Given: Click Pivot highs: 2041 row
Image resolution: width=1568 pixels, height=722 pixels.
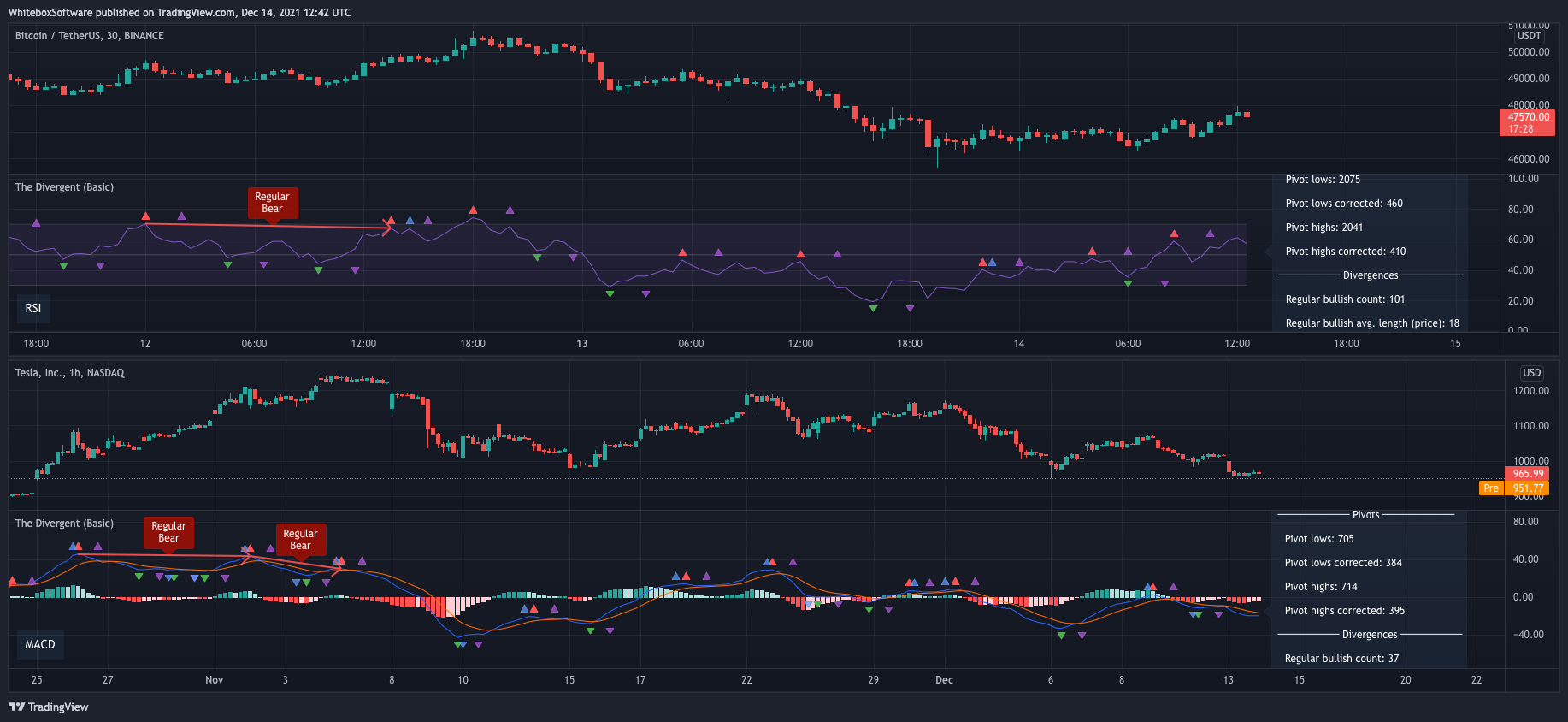Looking at the screenshot, I should (x=1324, y=228).
